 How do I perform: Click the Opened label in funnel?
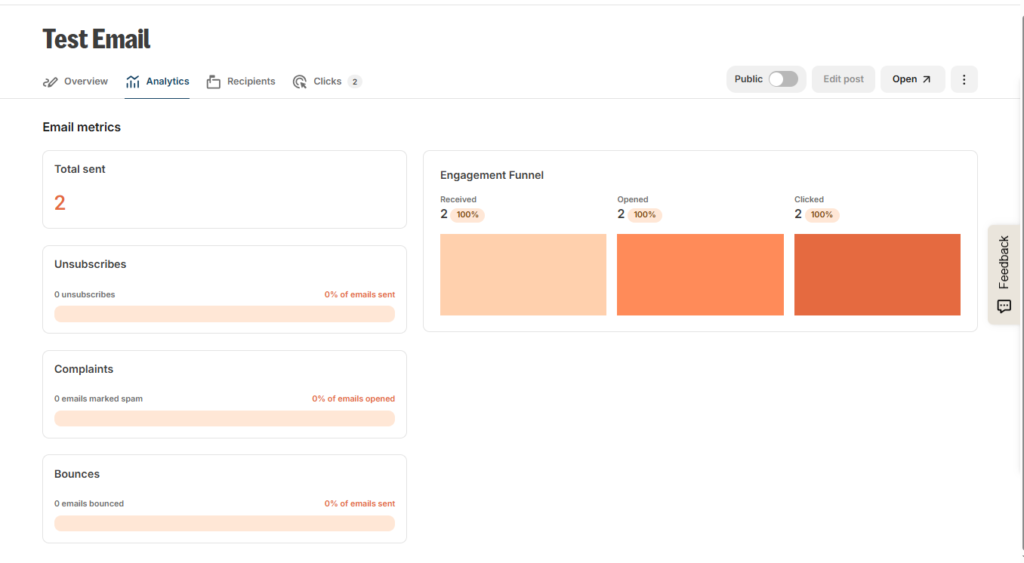(633, 199)
